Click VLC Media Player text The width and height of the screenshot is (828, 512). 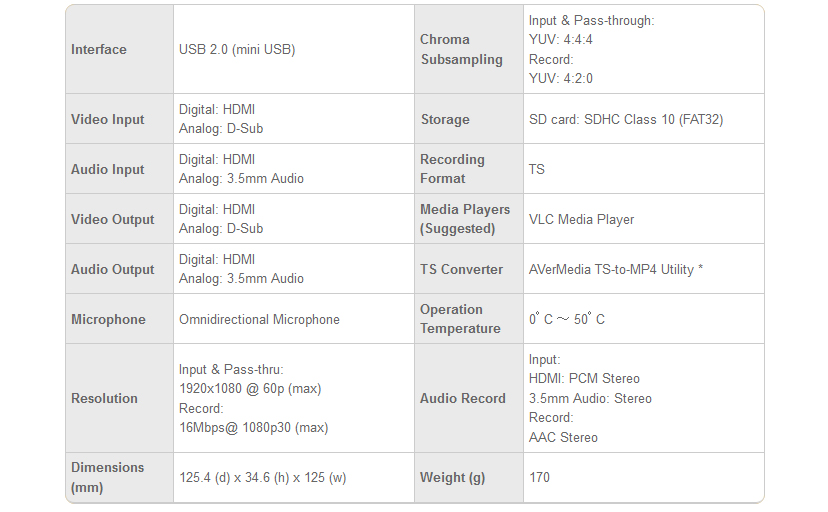[x=581, y=219]
